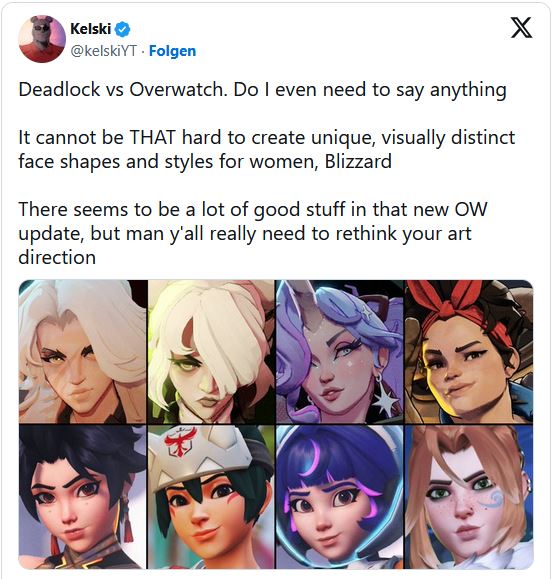
Task: Open white-haired woman portrait in top-left
Action: 83,352
